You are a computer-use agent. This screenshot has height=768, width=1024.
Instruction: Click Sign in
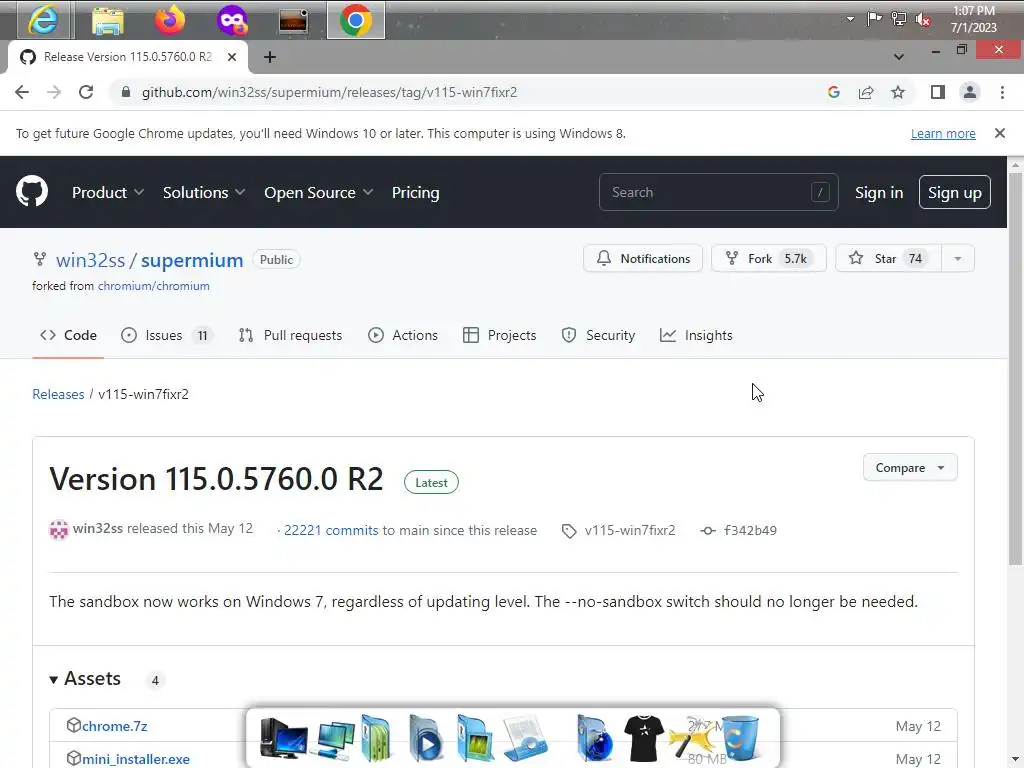coord(879,193)
